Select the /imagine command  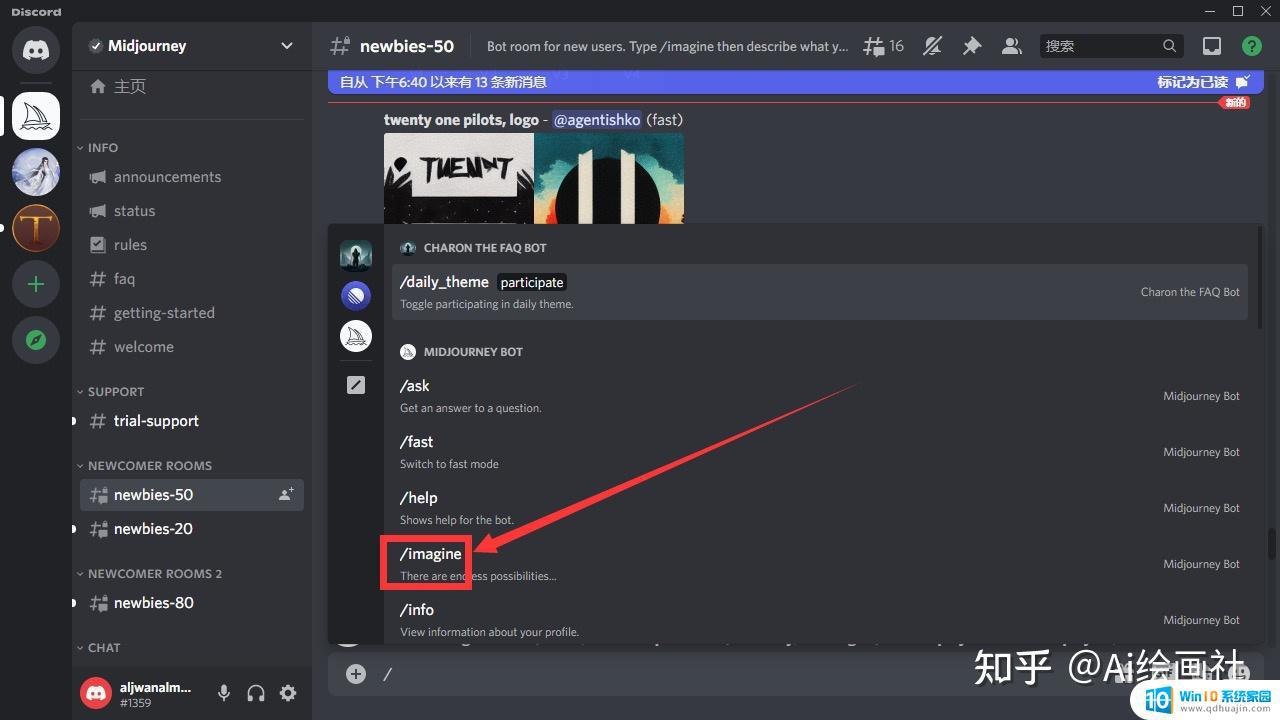click(x=820, y=564)
